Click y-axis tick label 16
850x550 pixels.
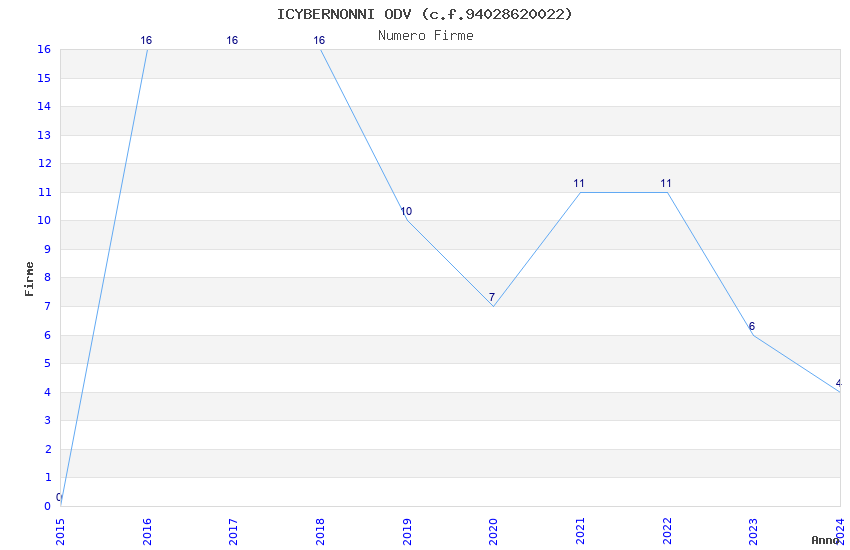pos(44,49)
